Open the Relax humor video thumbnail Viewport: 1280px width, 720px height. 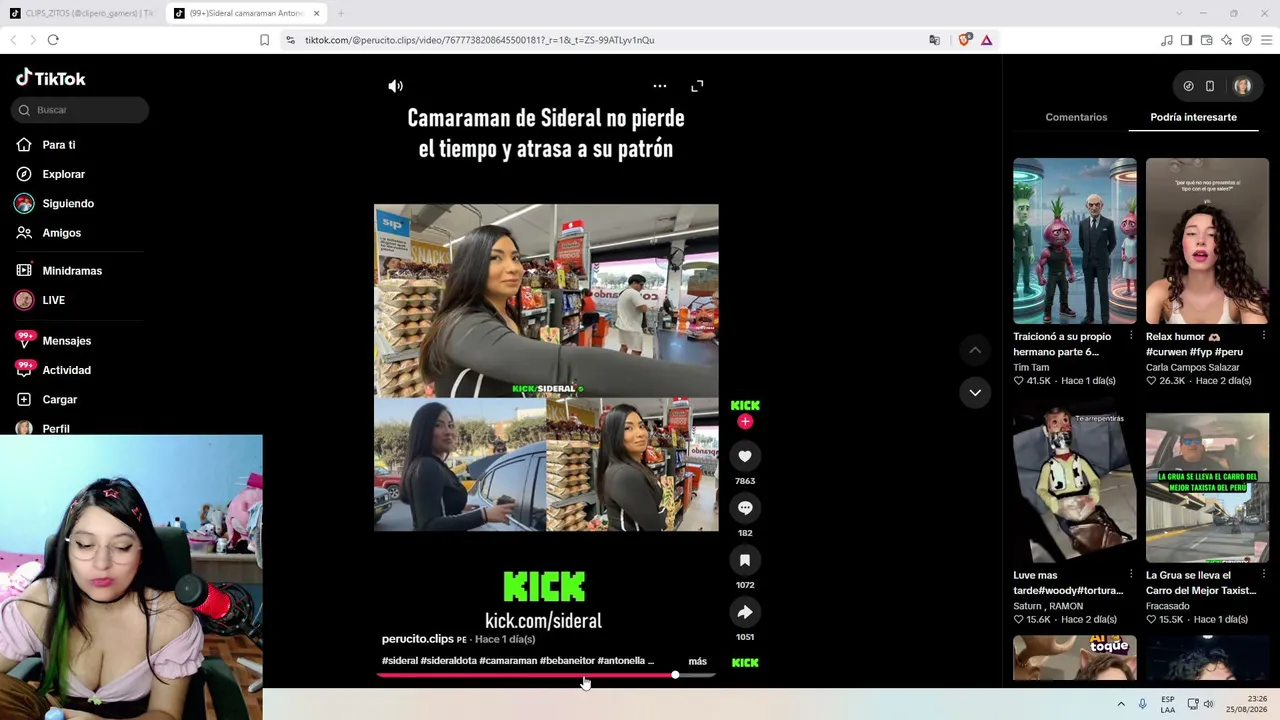pyautogui.click(x=1207, y=241)
